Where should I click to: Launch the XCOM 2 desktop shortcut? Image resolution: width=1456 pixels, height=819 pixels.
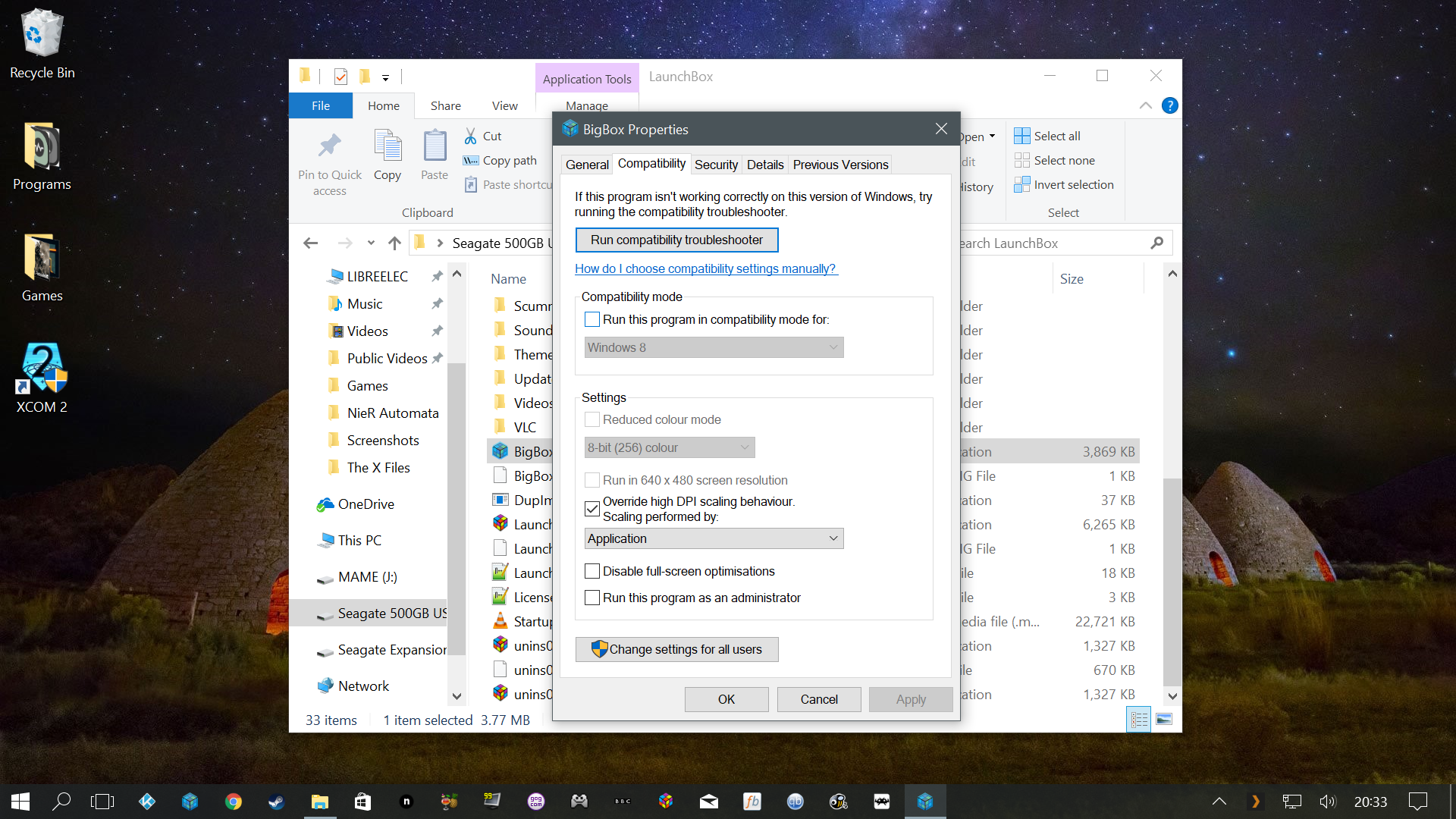click(x=42, y=378)
